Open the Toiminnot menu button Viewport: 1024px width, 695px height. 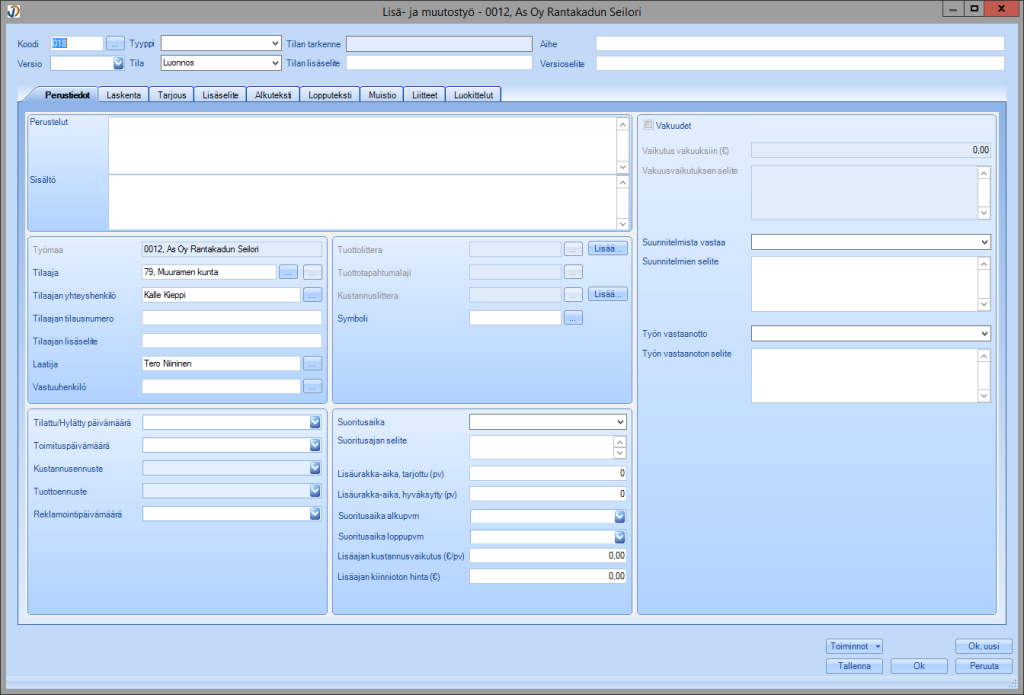coord(854,646)
